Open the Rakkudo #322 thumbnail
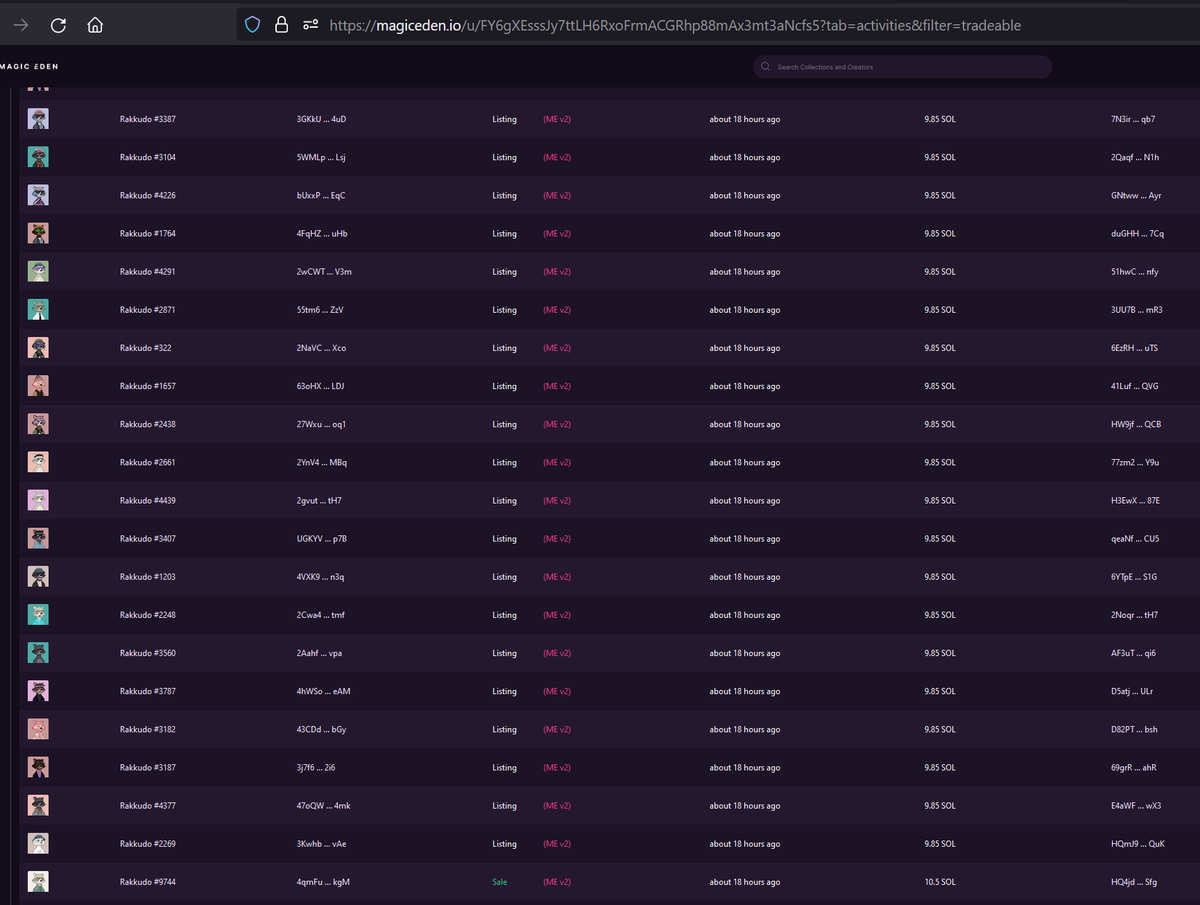Image resolution: width=1200 pixels, height=905 pixels. (38, 348)
